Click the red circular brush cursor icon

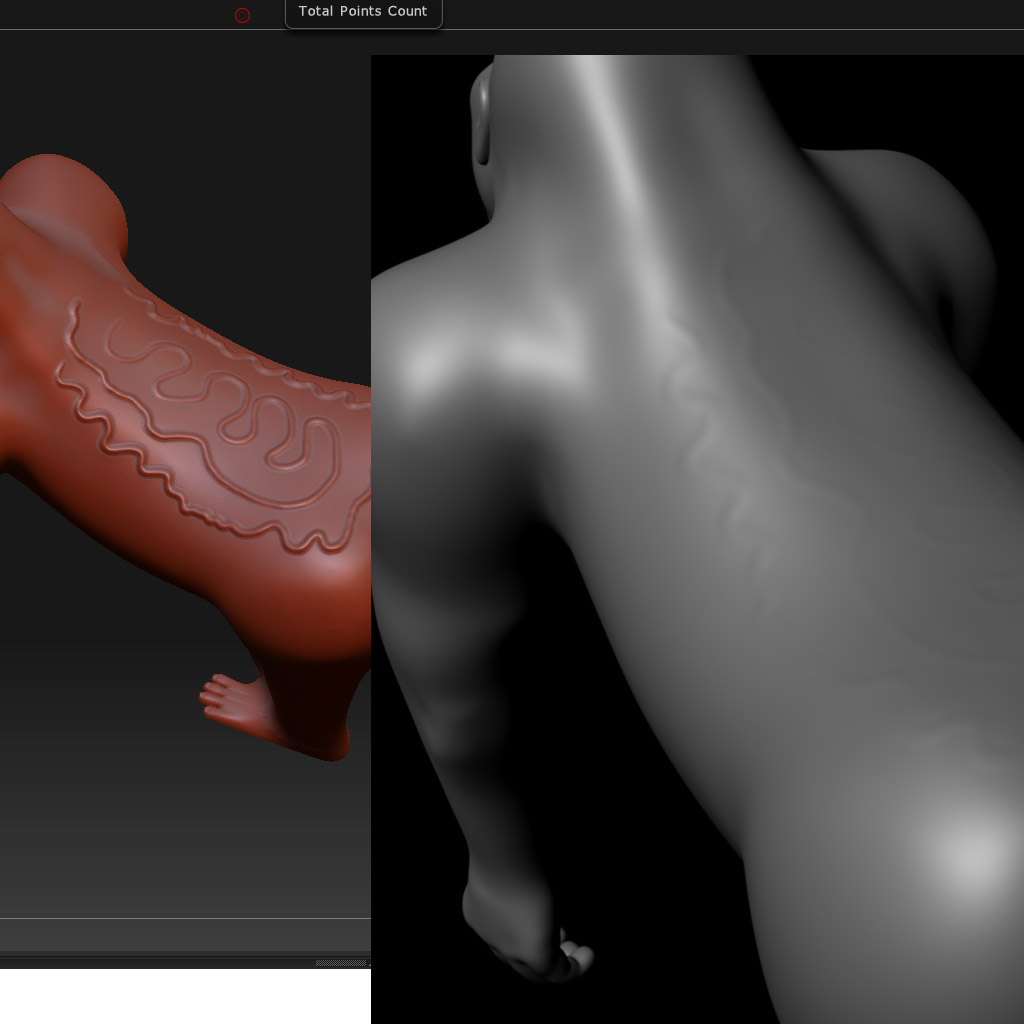[x=242, y=15]
